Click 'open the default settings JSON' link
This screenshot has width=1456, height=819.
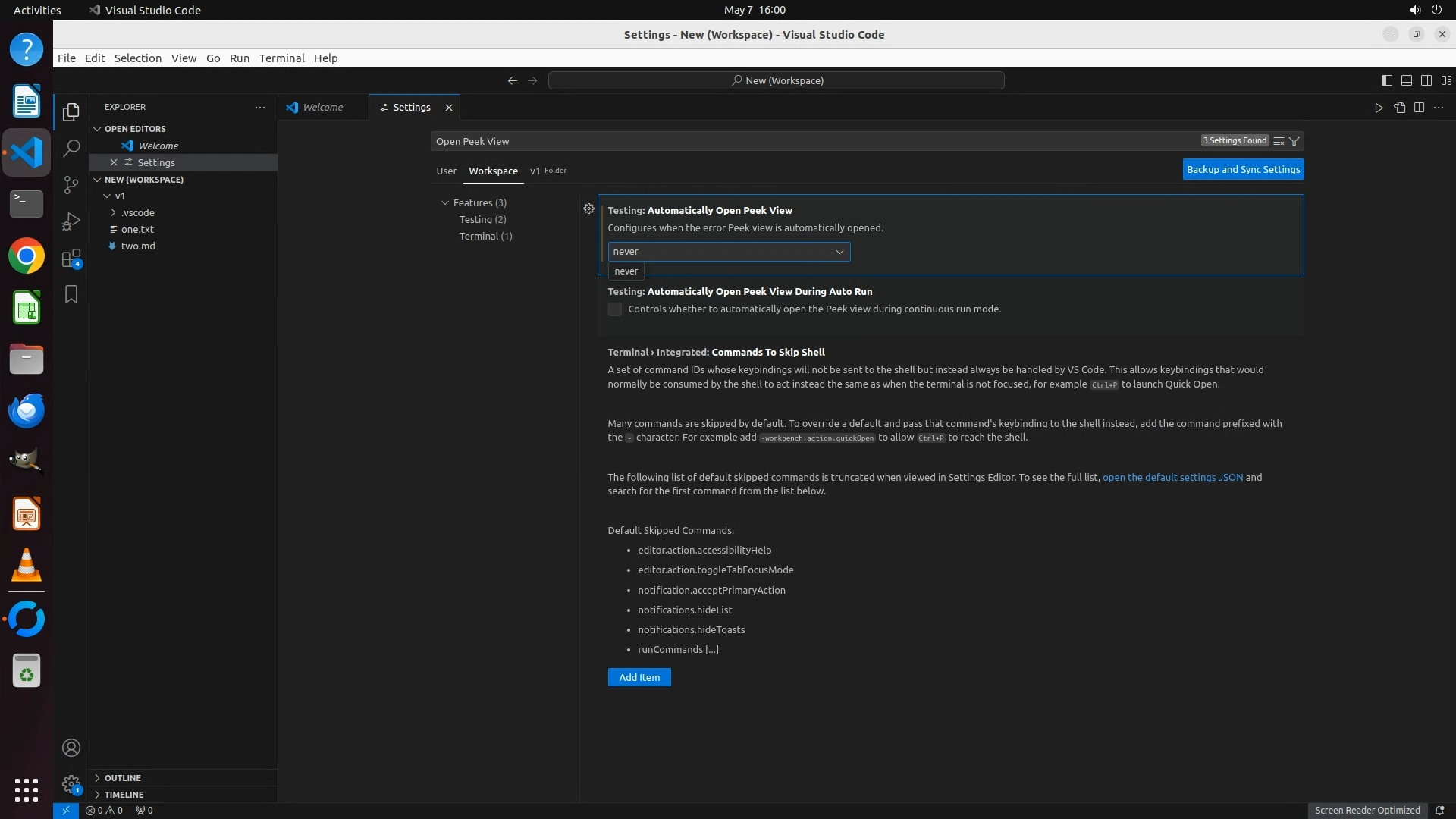coord(1172,477)
